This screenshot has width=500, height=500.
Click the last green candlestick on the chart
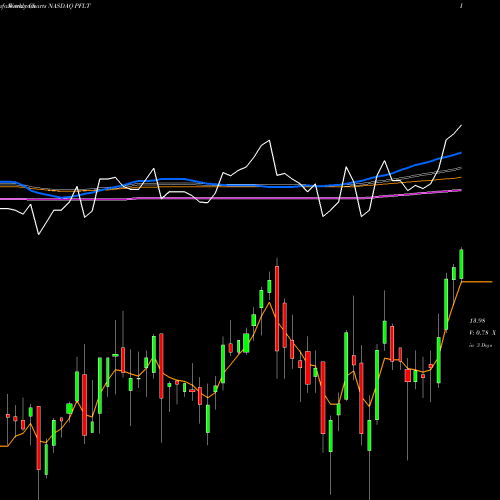(x=461, y=264)
